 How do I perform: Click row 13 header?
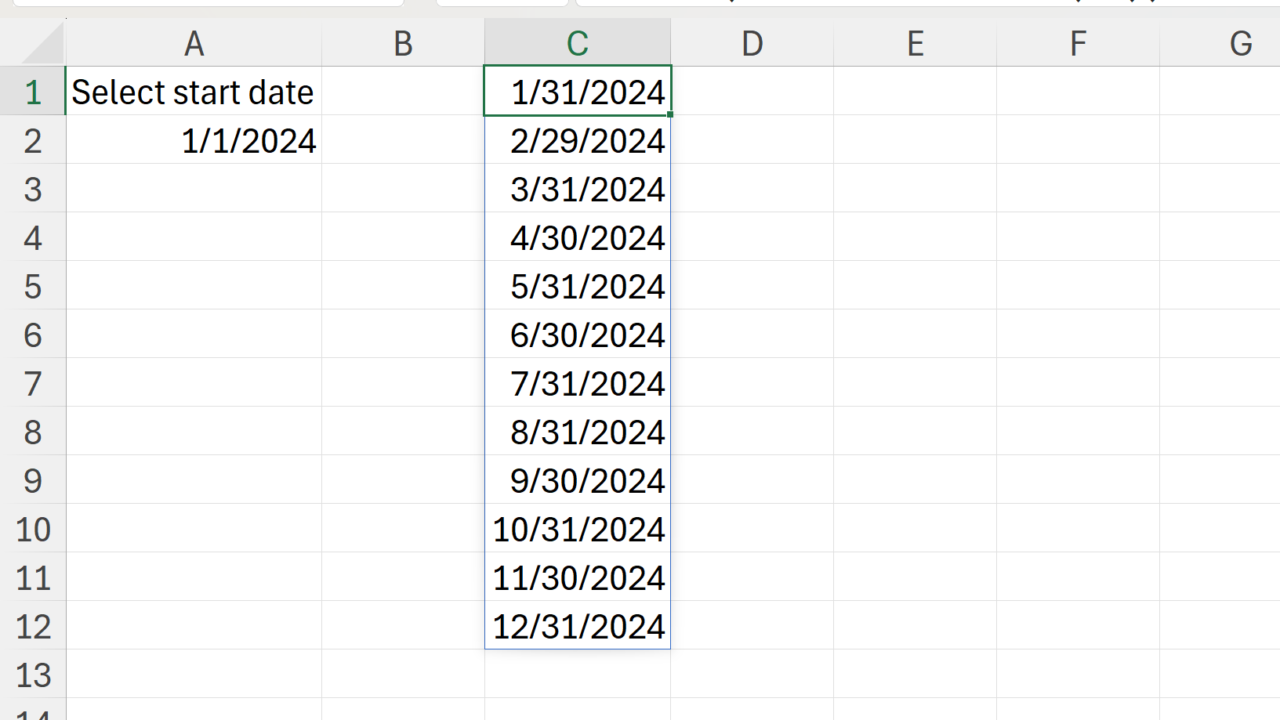[33, 675]
